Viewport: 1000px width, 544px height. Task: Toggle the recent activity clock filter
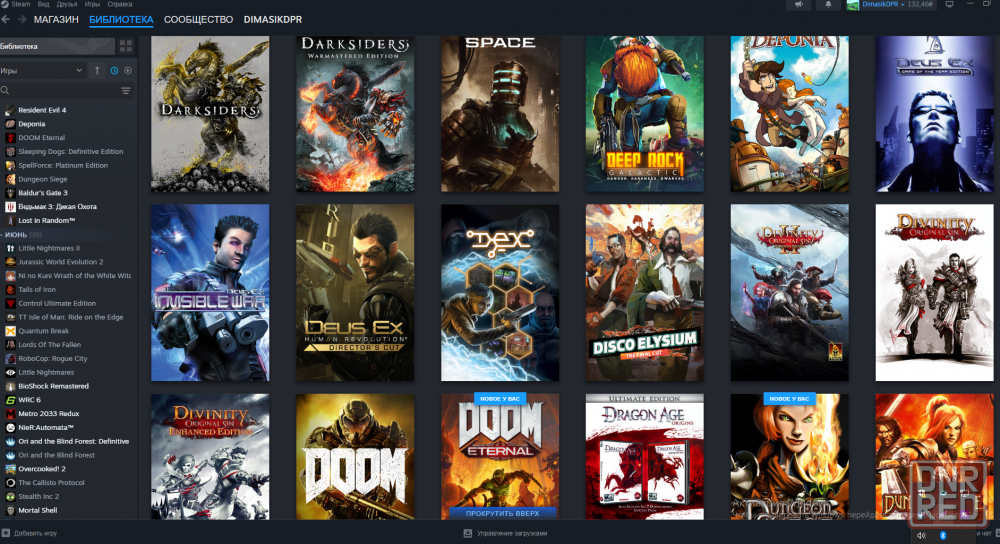(x=115, y=71)
